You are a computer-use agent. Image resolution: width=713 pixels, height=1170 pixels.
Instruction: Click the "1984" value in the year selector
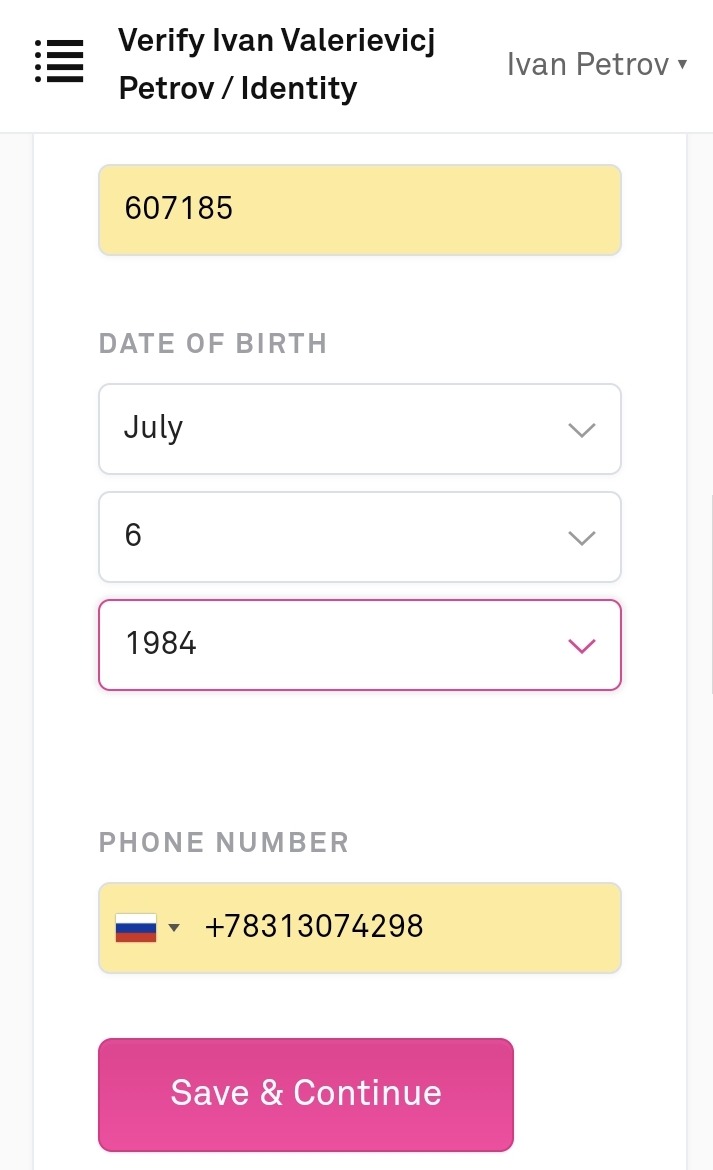[x=161, y=644]
